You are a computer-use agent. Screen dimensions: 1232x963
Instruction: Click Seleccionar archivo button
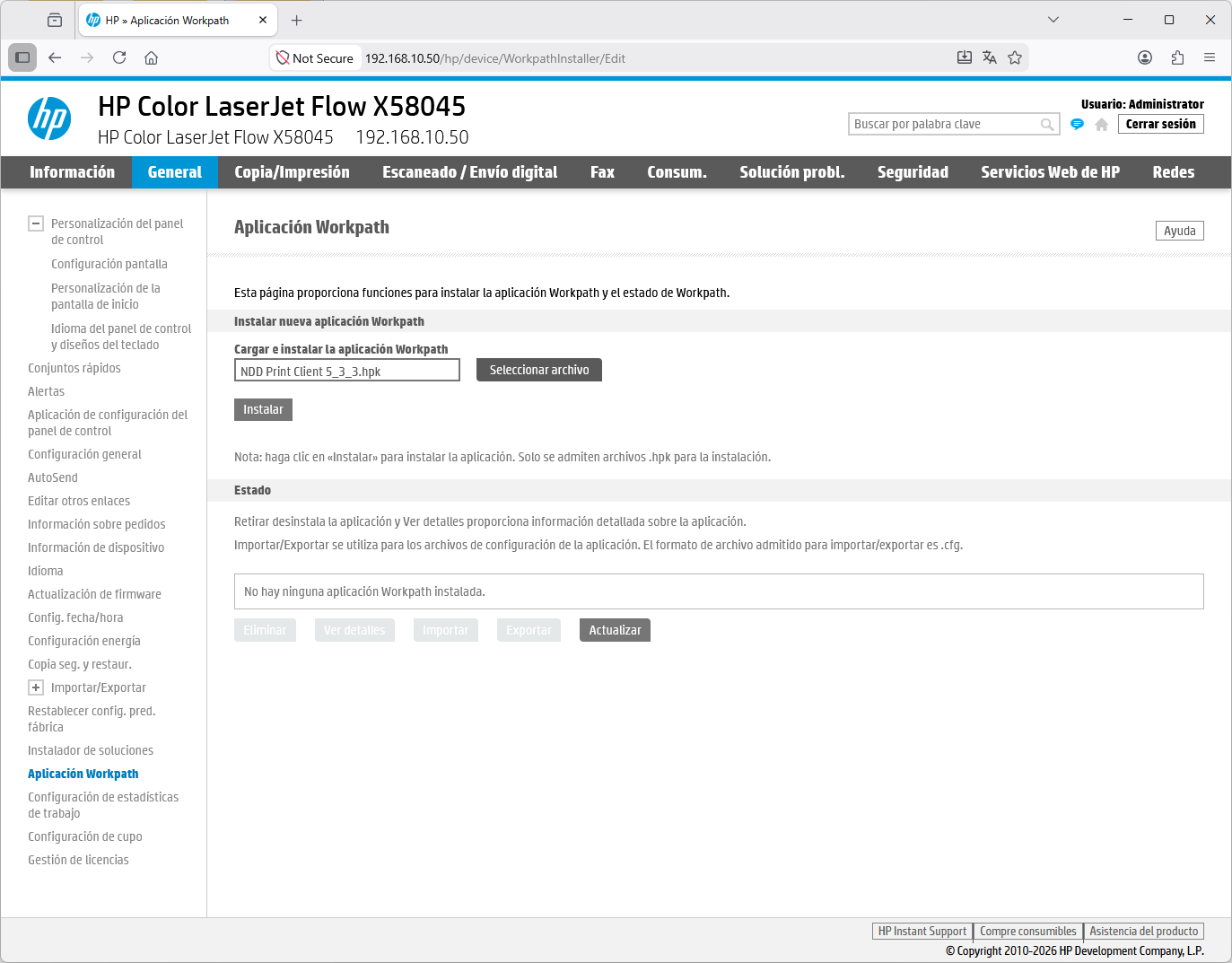(539, 370)
